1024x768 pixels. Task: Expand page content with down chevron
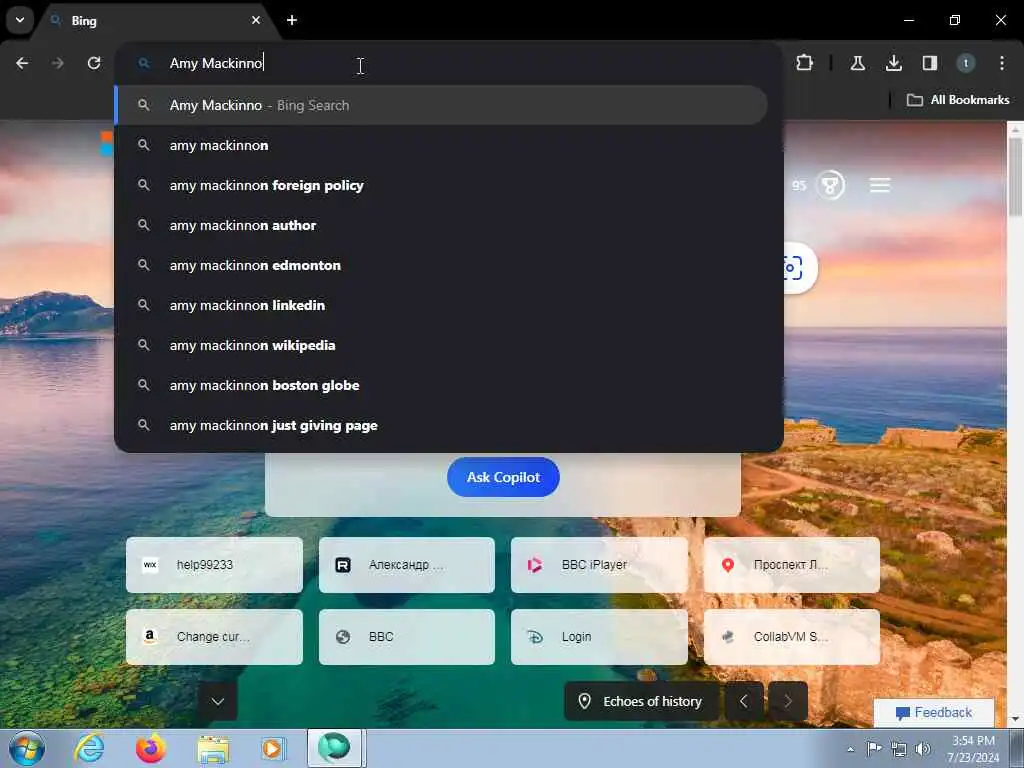tap(217, 701)
